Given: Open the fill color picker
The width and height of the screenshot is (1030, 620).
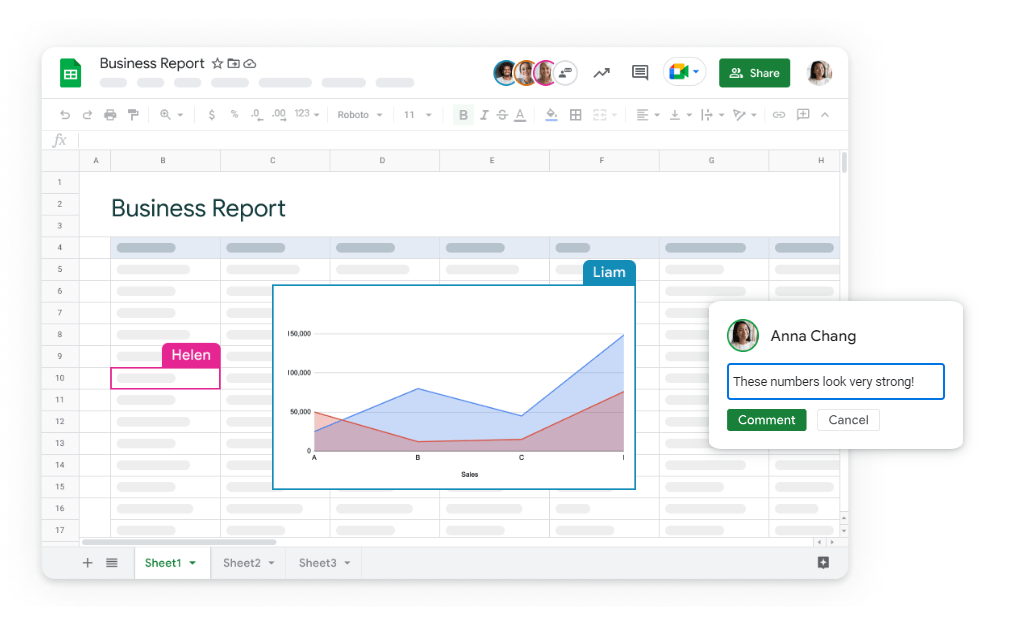Looking at the screenshot, I should coord(551,115).
